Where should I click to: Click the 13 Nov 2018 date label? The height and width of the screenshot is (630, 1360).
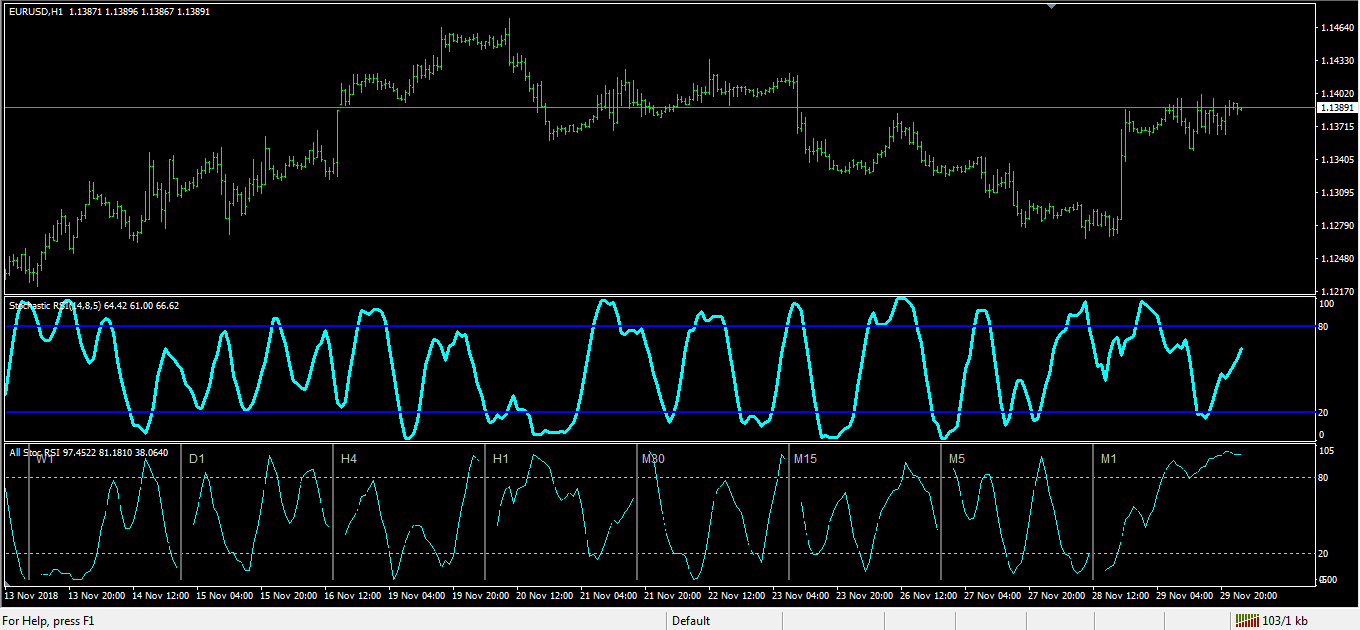point(31,595)
